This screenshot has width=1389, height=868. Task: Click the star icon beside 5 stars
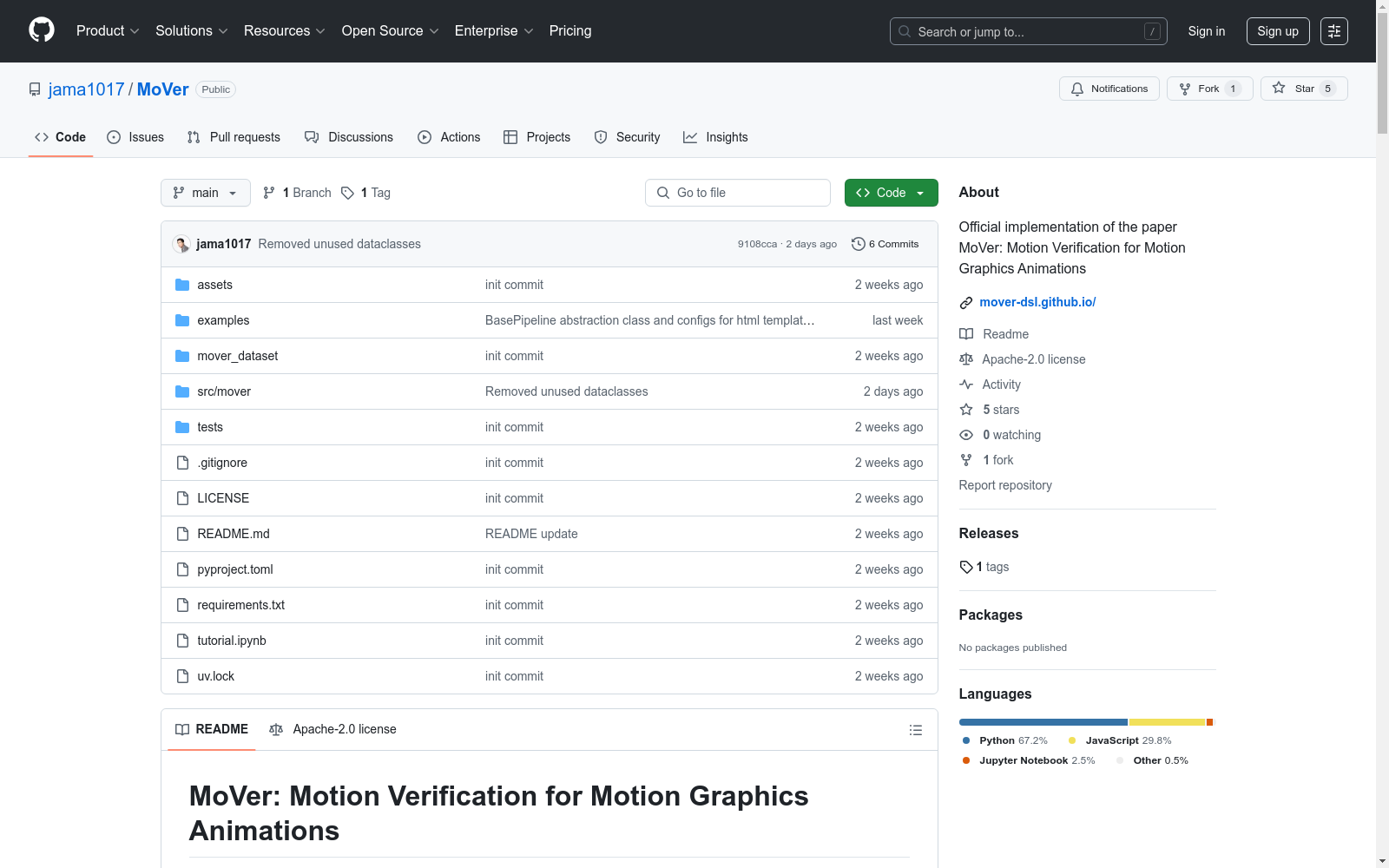click(x=966, y=410)
